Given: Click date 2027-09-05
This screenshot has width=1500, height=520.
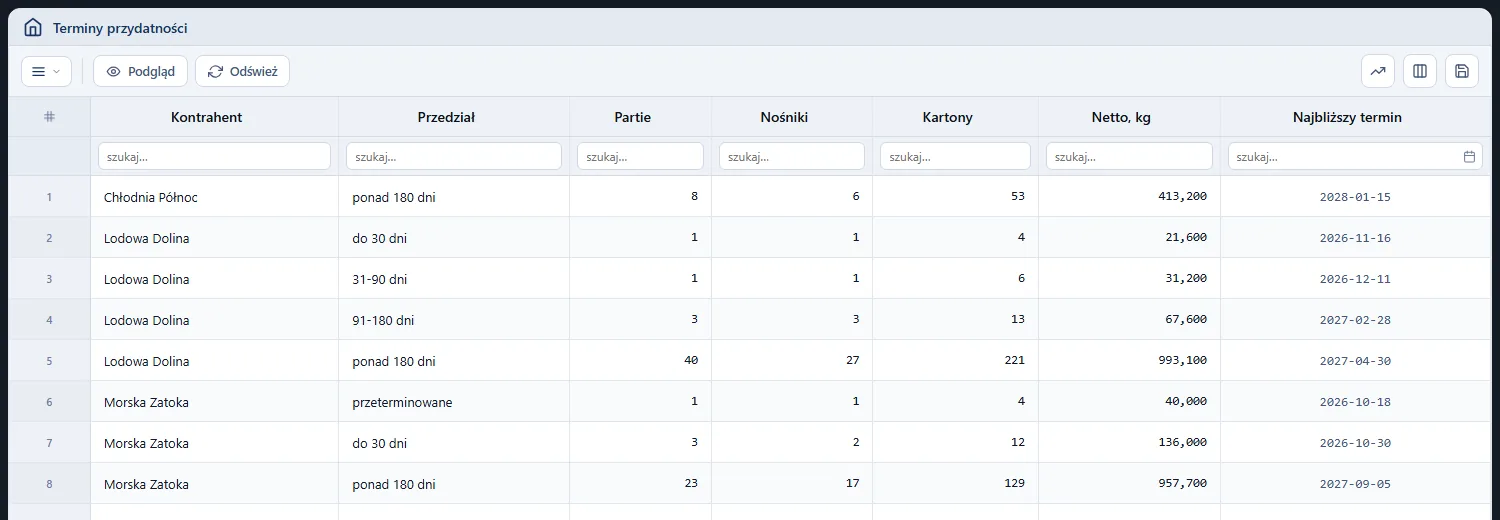Looking at the screenshot, I should [x=1355, y=484].
